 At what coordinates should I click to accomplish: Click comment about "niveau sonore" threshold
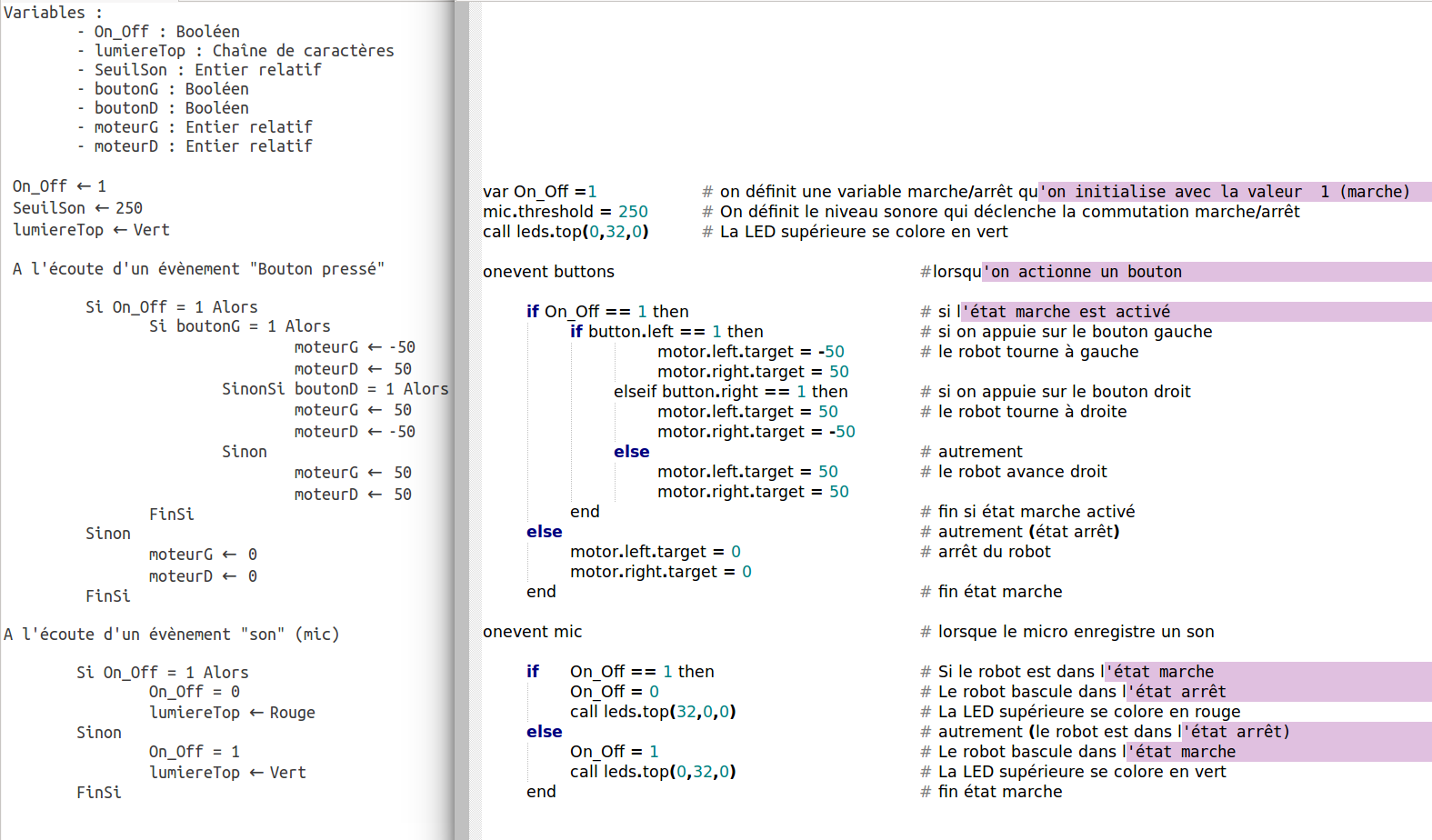tap(1001, 212)
